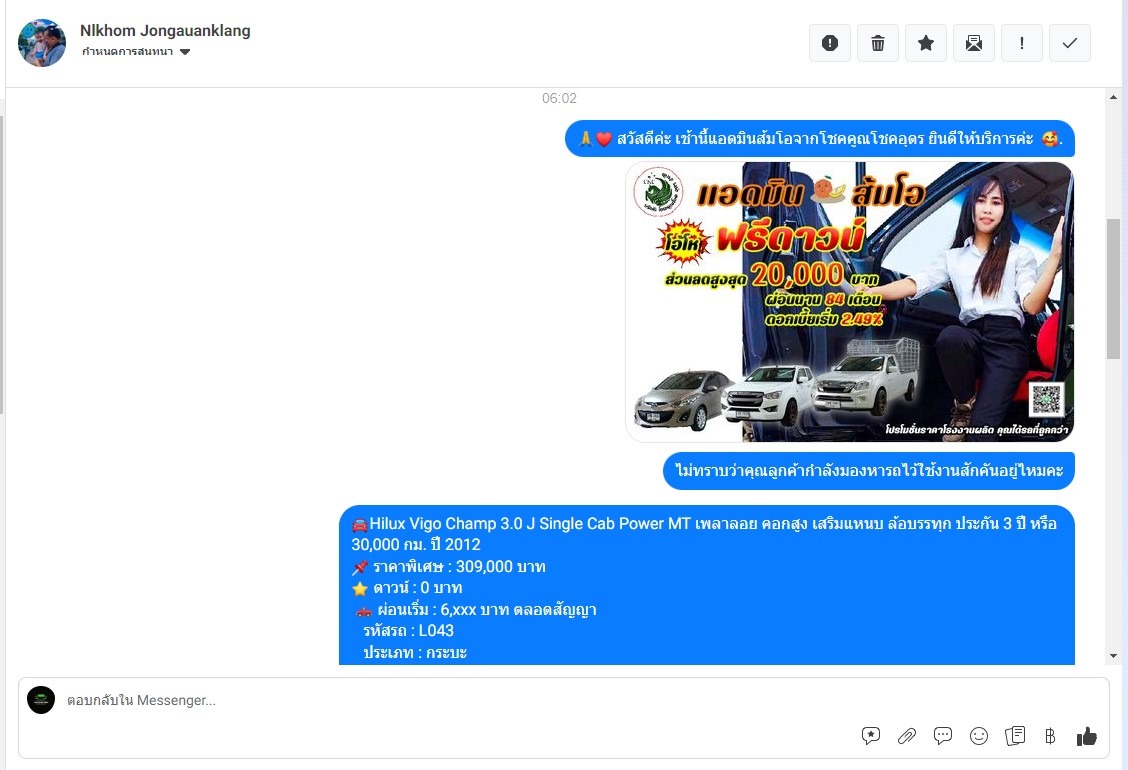Select the ไม่ทราบว่าคุณลูกค้า question message bubble
This screenshot has width=1128, height=770.
click(868, 471)
